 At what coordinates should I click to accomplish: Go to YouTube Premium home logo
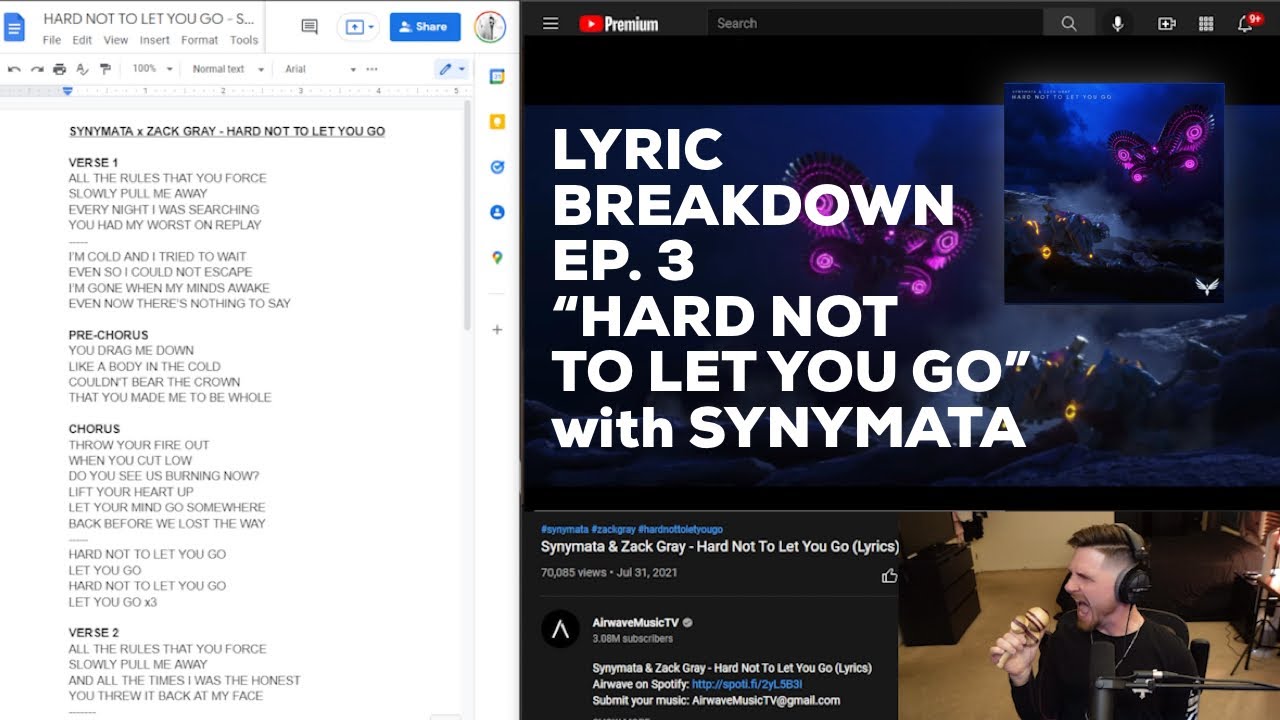pos(618,23)
